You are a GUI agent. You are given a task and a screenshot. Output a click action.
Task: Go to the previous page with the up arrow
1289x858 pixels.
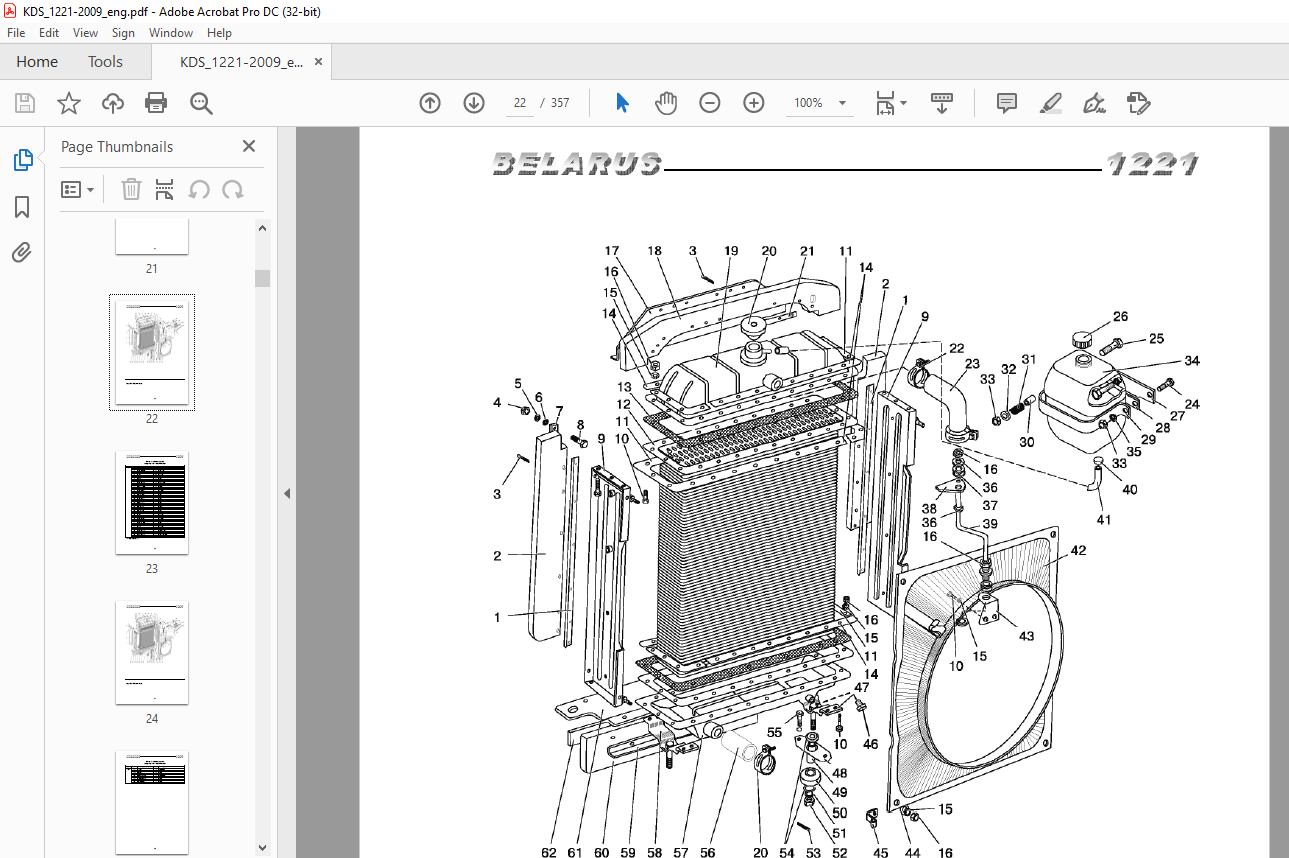pyautogui.click(x=430, y=103)
